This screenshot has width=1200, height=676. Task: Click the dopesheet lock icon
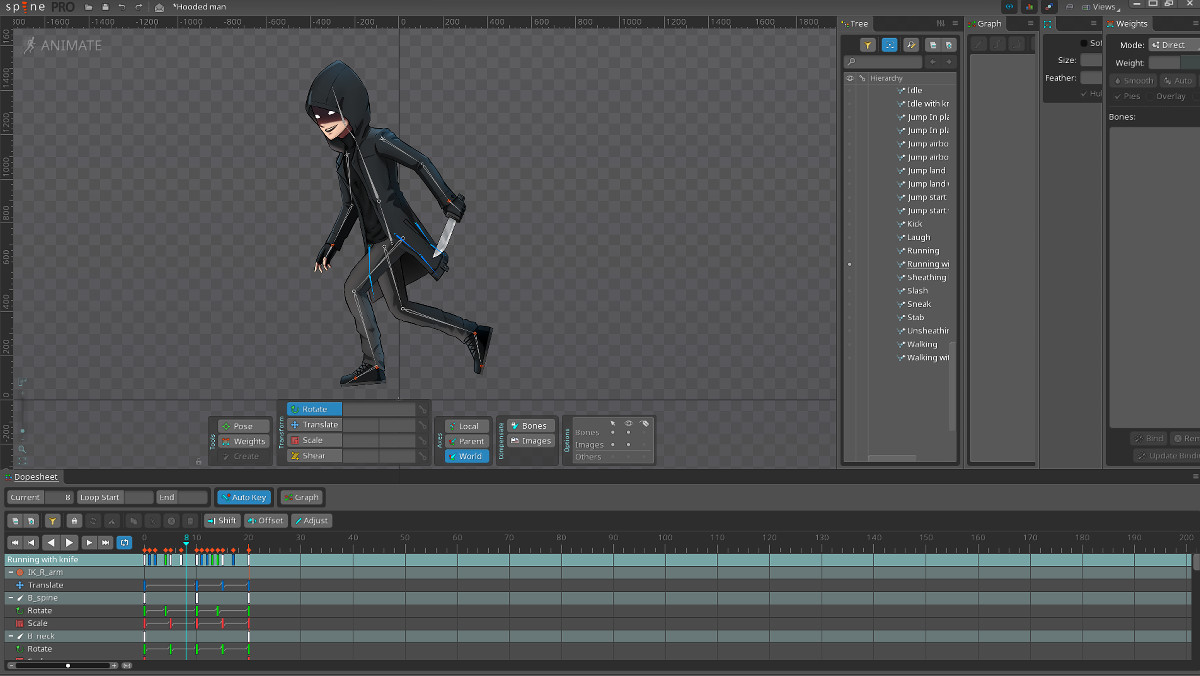[74, 521]
